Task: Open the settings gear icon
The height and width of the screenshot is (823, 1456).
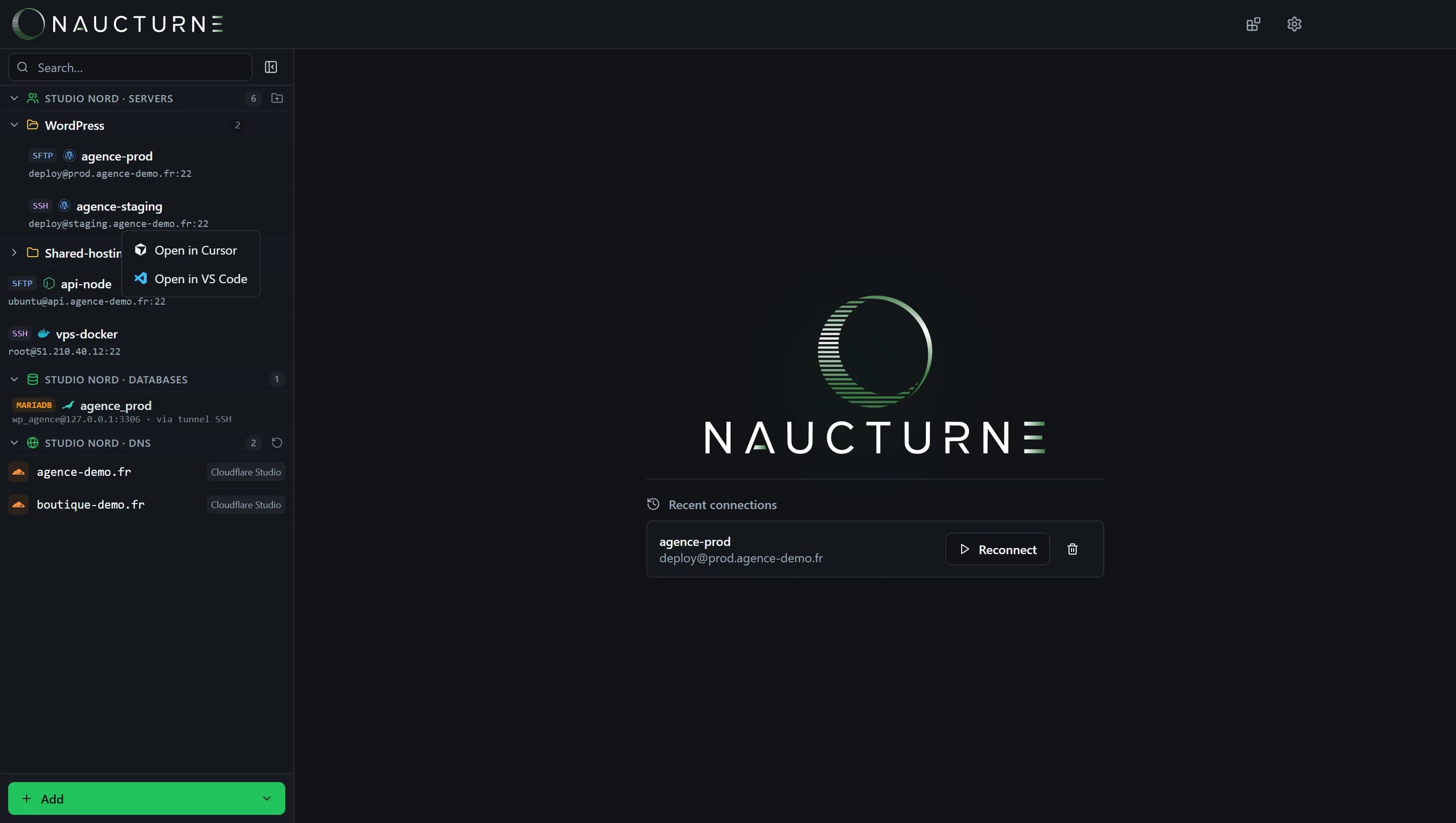Action: coord(1294,25)
